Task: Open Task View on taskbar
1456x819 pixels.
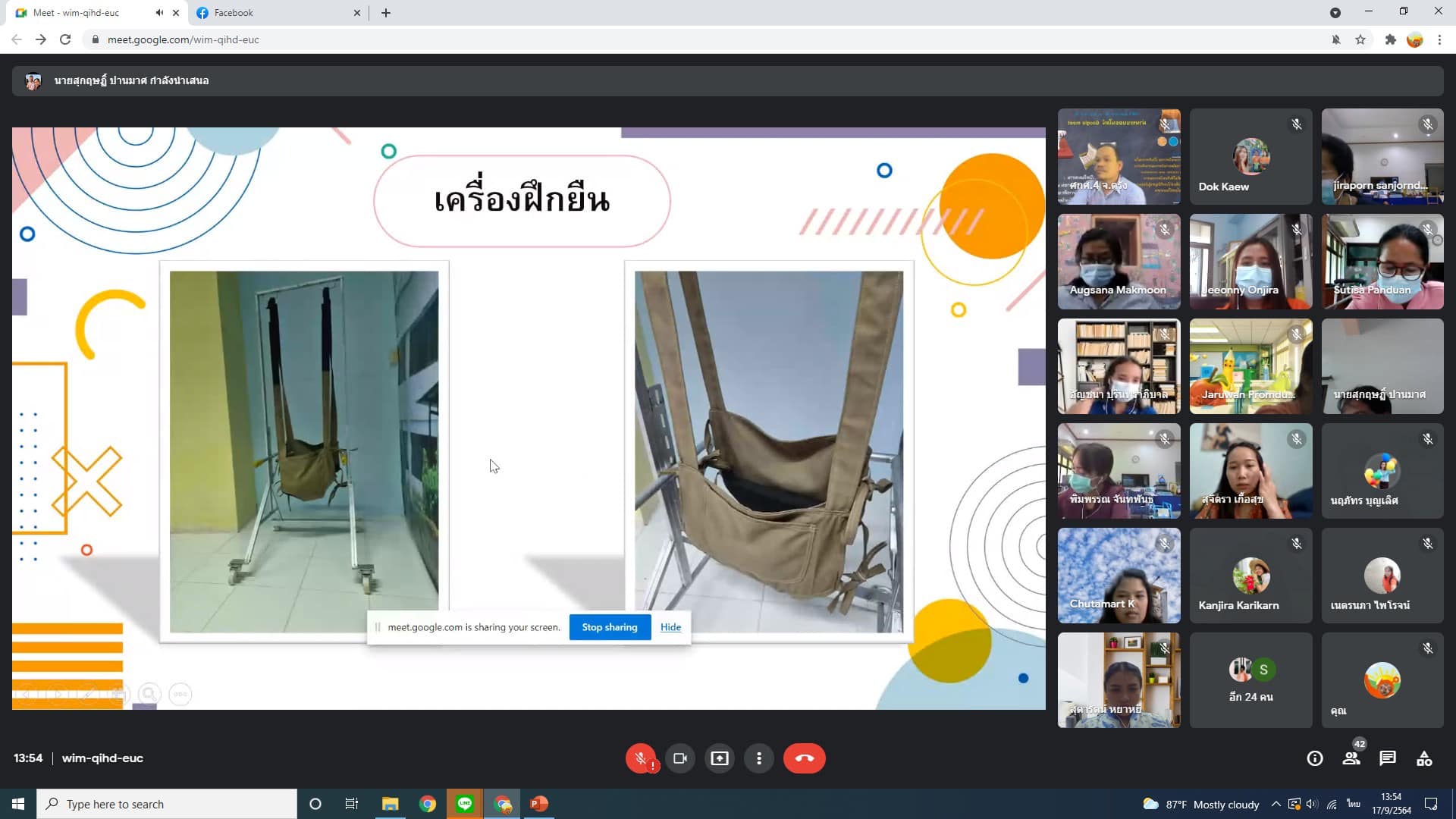Action: [352, 804]
